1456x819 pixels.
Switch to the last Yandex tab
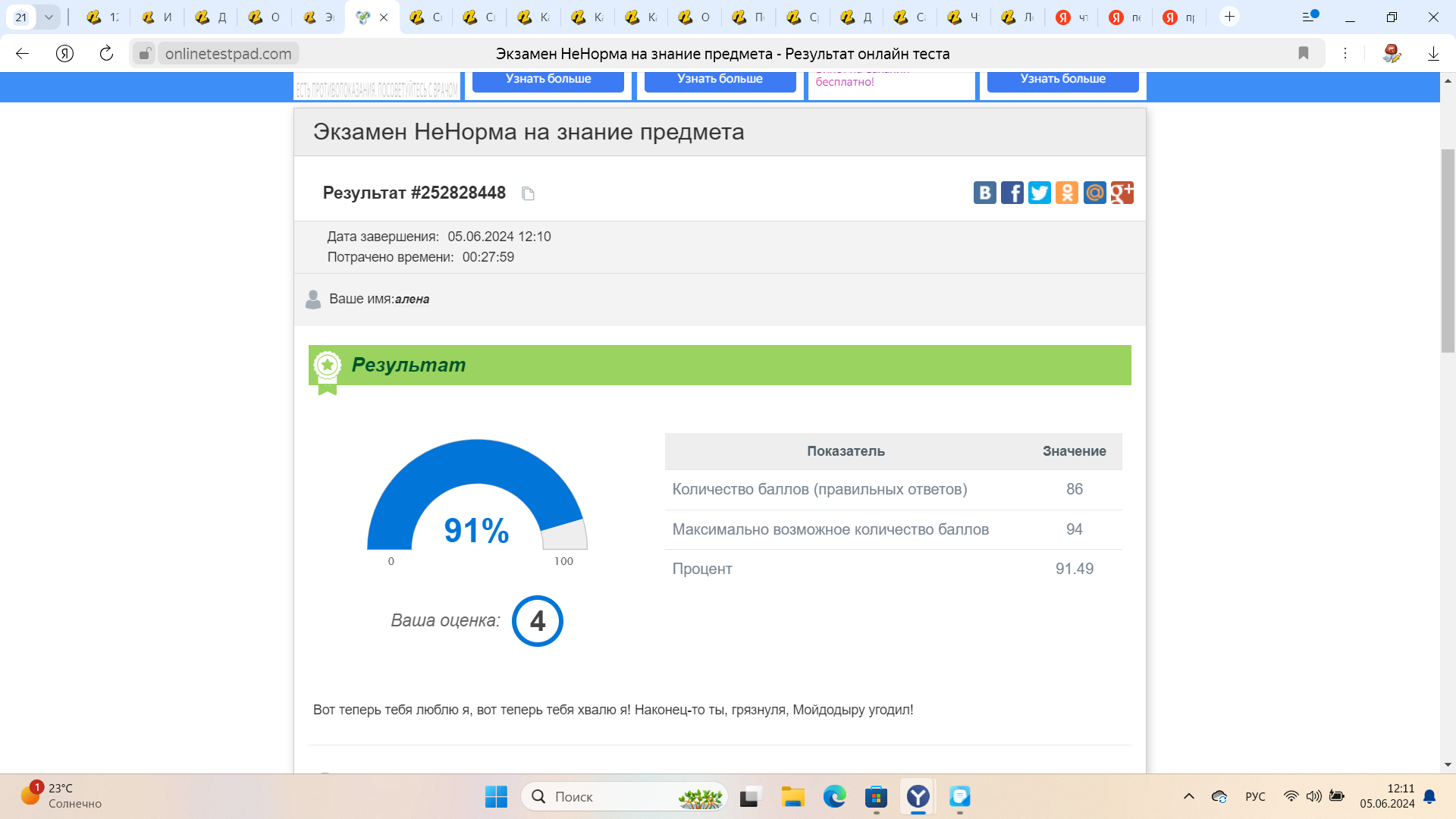click(1178, 17)
